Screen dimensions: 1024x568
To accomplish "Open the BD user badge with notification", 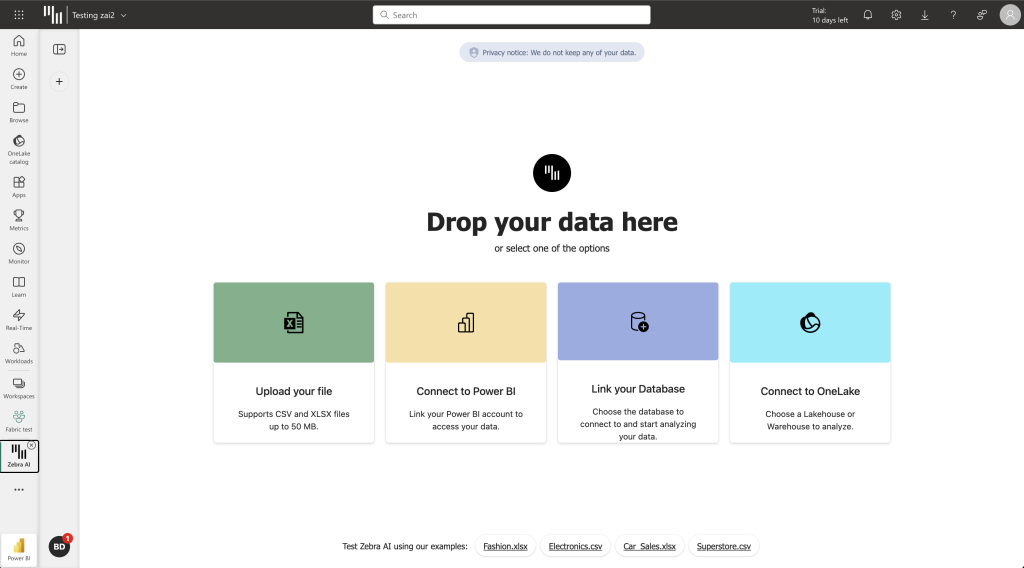I will (x=59, y=546).
